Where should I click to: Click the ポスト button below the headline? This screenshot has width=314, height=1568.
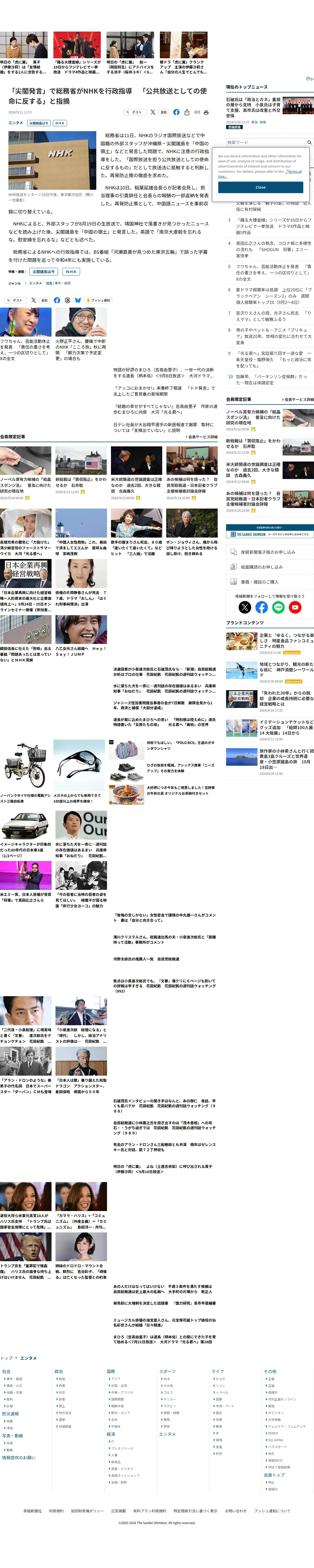click(x=135, y=112)
